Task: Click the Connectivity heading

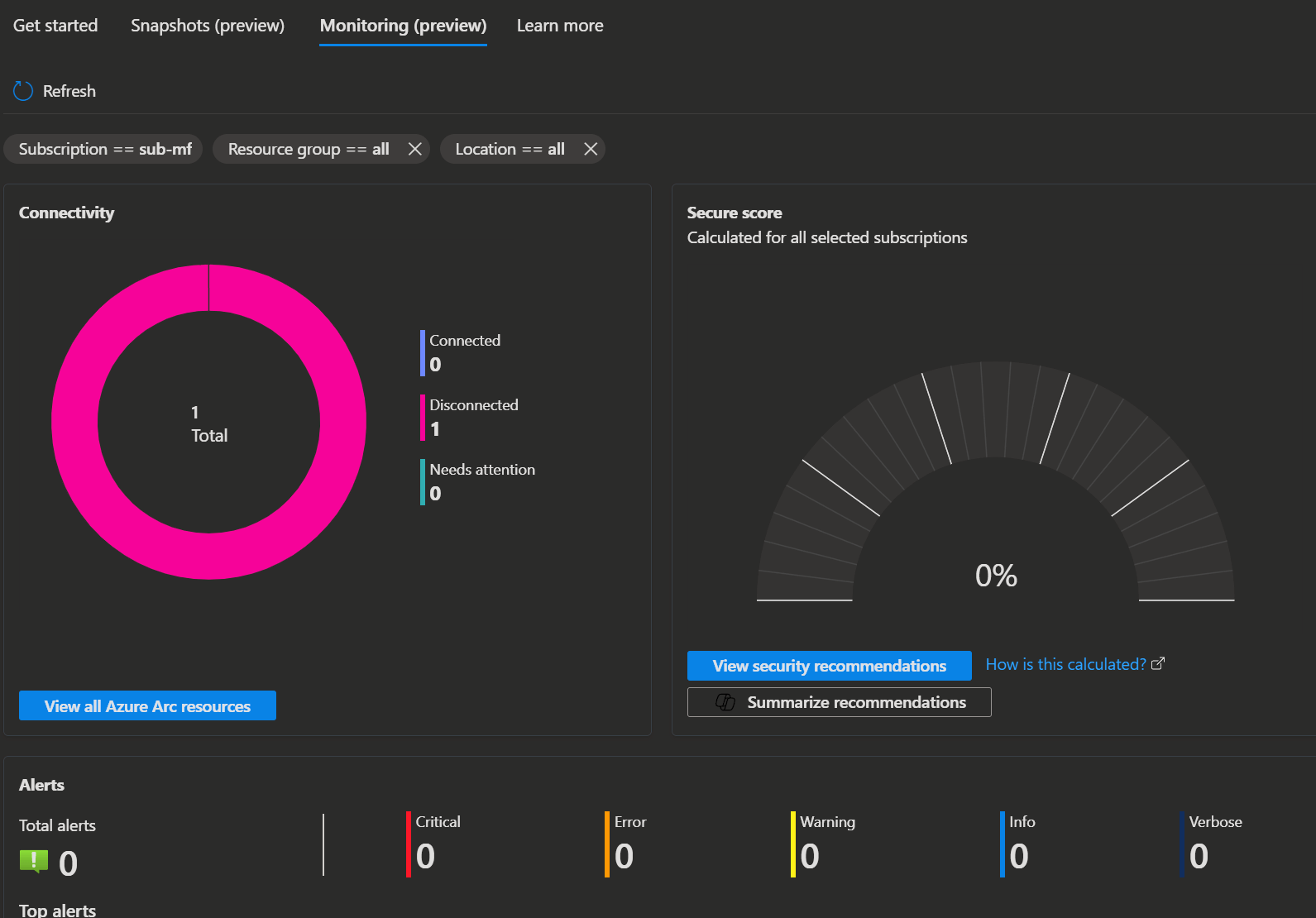Action: (x=67, y=213)
